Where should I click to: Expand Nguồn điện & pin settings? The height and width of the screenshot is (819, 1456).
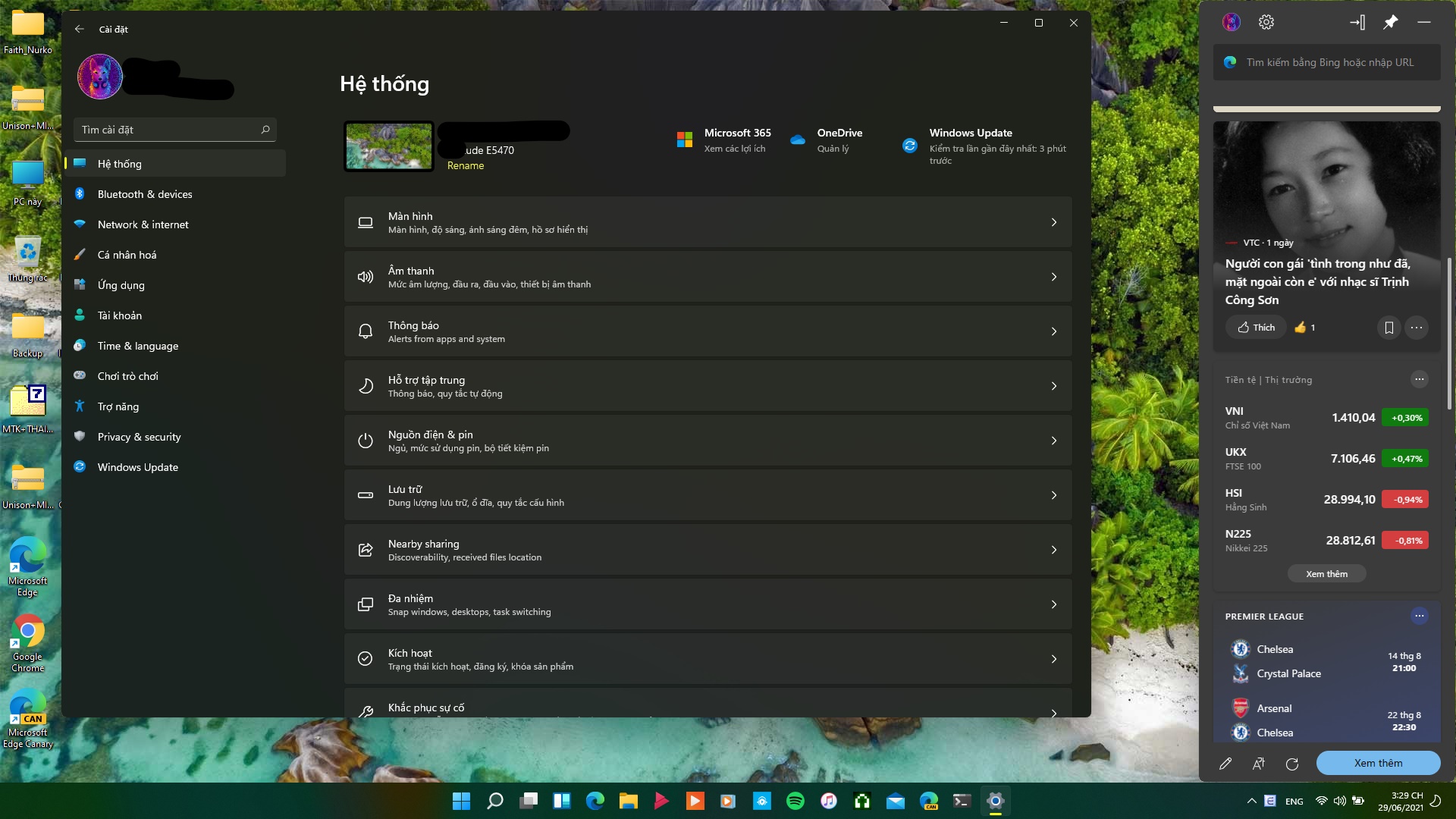click(x=708, y=441)
